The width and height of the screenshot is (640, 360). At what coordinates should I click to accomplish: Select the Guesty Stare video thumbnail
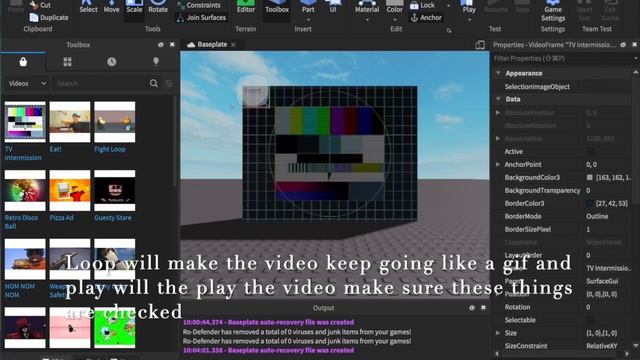[115, 191]
